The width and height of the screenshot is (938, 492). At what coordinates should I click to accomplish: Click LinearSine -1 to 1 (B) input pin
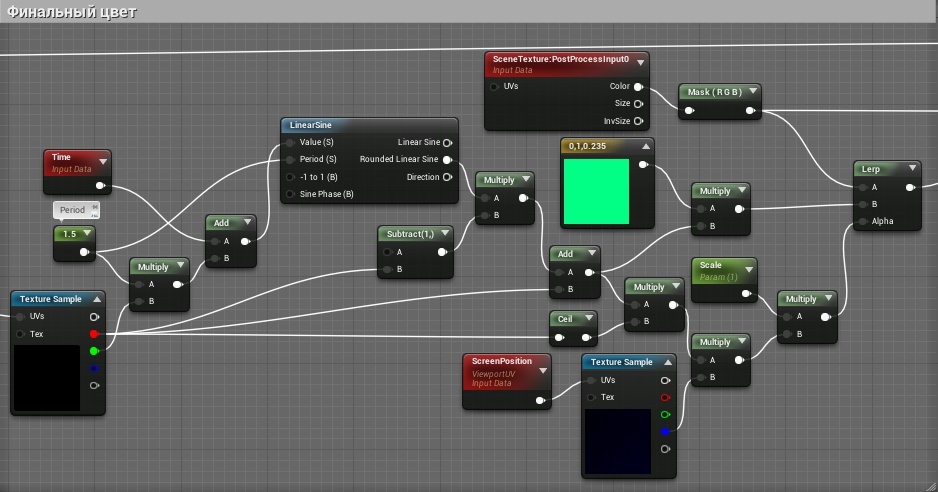tap(290, 177)
